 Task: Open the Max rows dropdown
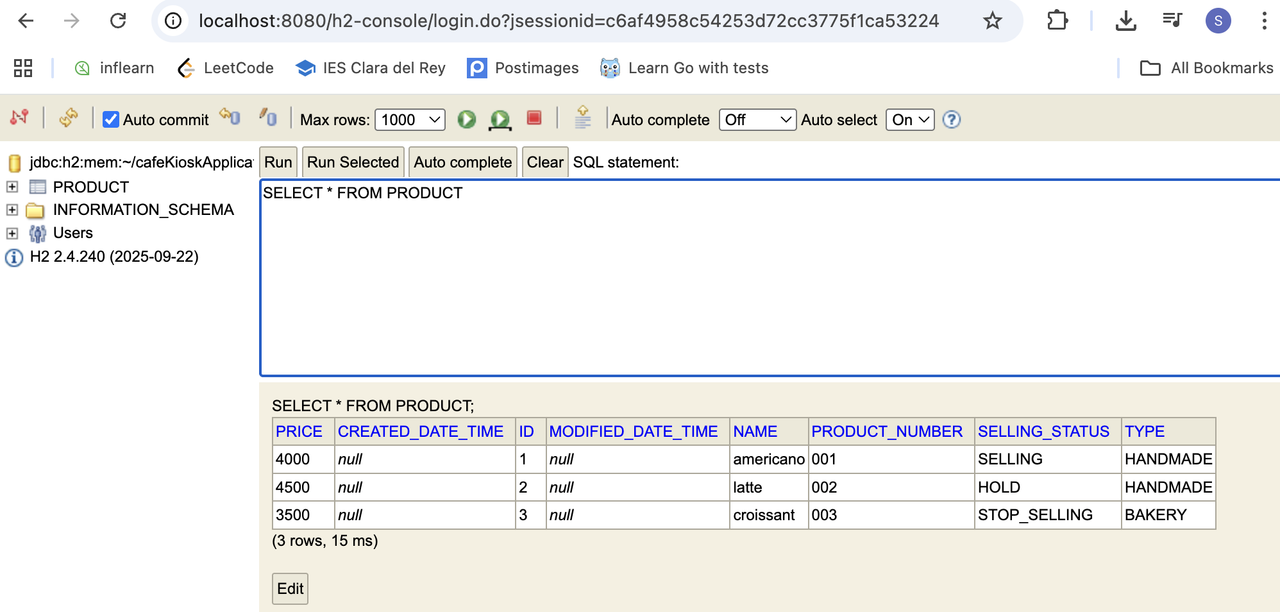point(410,119)
